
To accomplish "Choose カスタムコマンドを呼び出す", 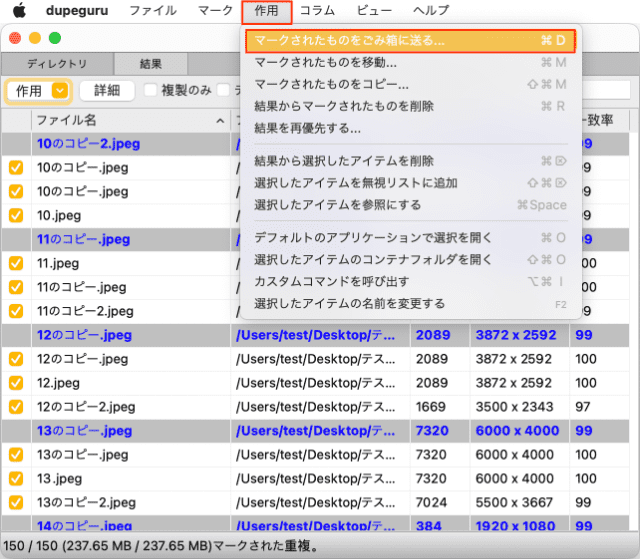I will 410,282.
